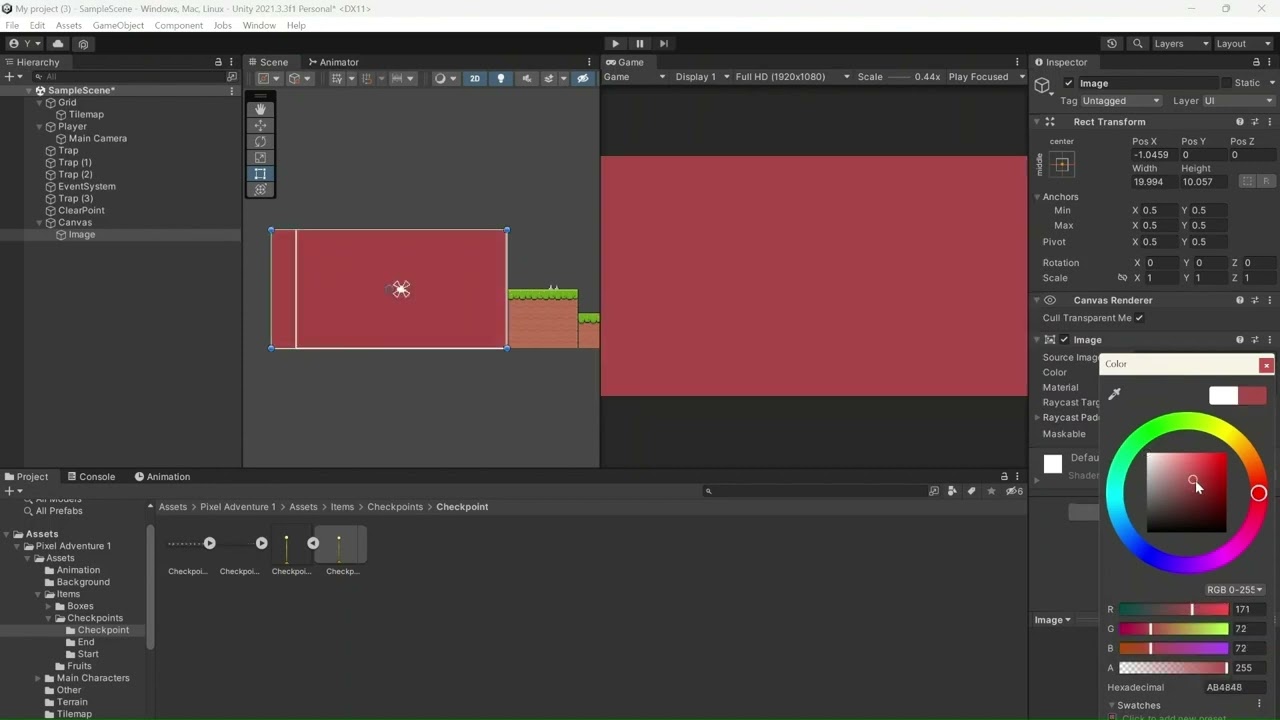
Task: Open the Window menu
Action: click(x=259, y=25)
